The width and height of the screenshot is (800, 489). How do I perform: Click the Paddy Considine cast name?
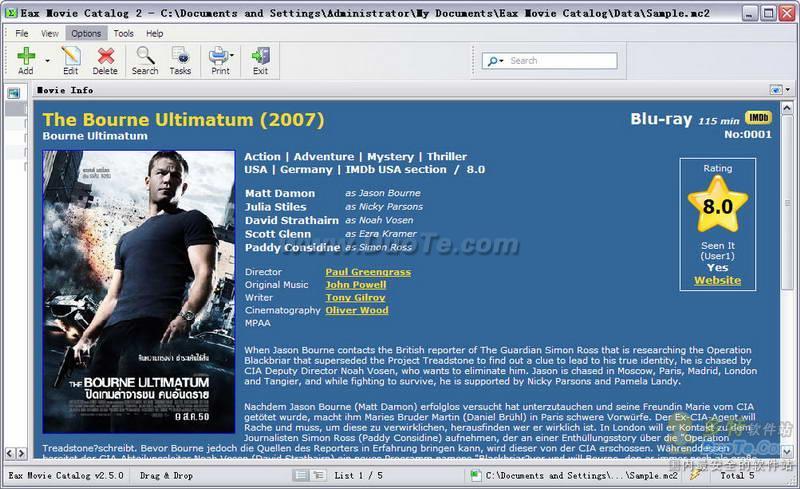292,248
